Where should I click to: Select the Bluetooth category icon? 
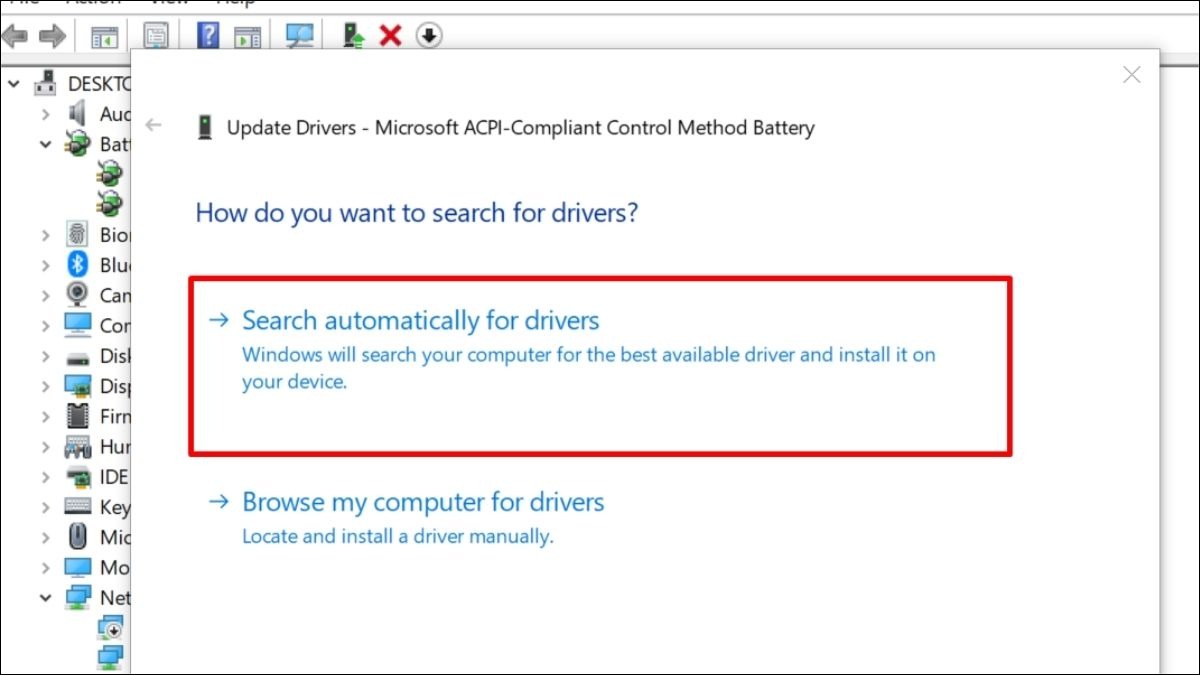point(77,265)
